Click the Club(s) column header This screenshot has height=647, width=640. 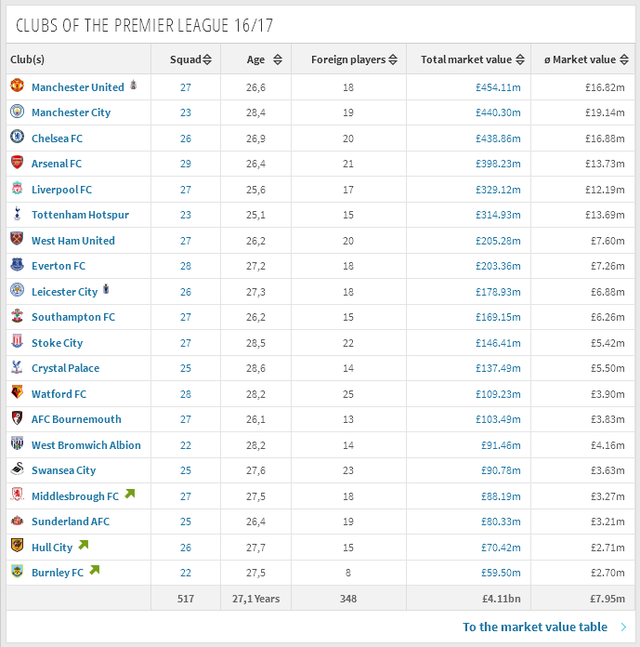click(28, 60)
